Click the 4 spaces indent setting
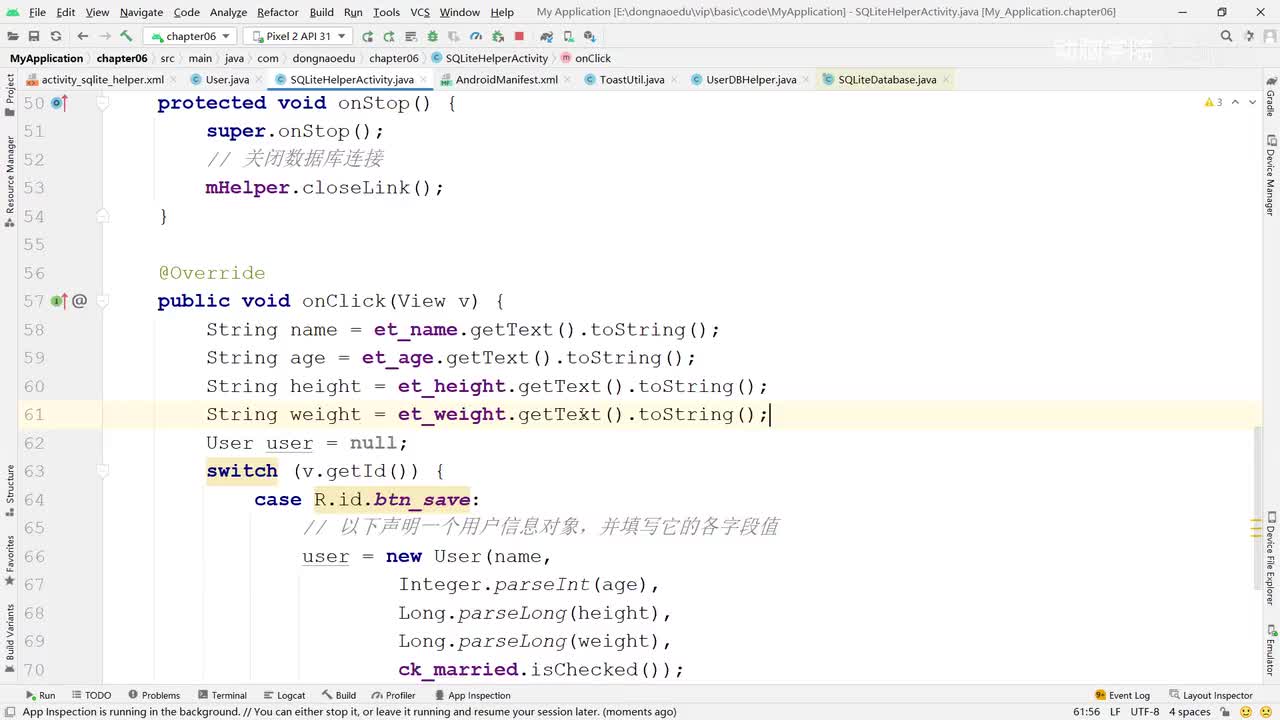Screen dimensions: 1280x720 pos(1190,712)
